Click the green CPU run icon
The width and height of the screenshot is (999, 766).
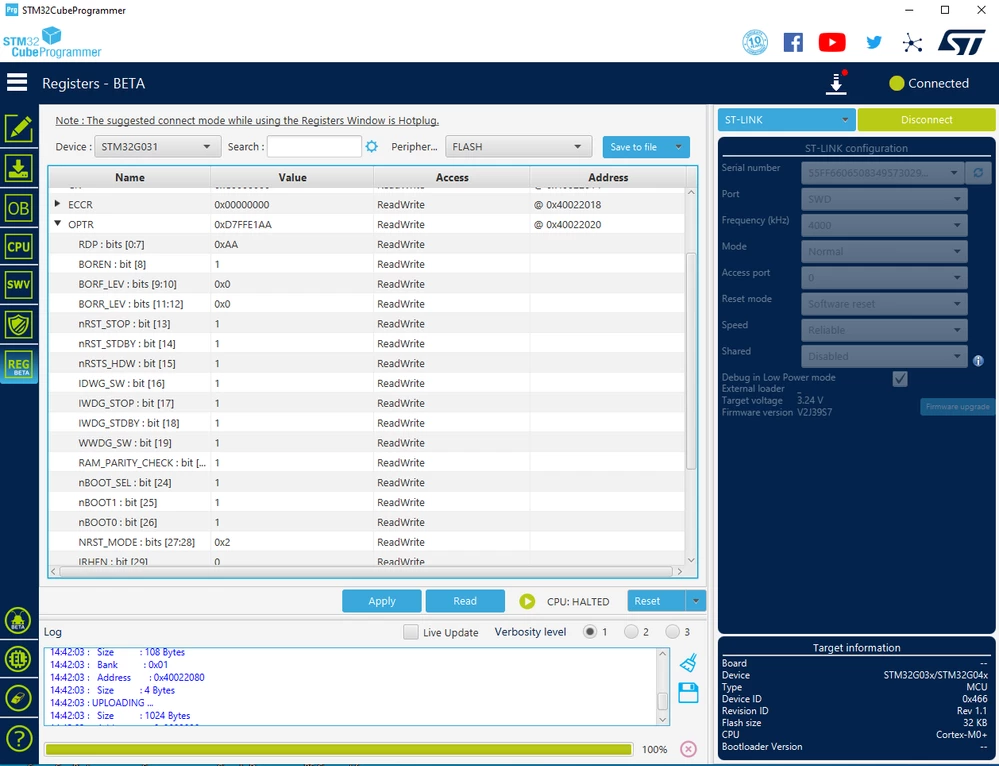(x=527, y=601)
